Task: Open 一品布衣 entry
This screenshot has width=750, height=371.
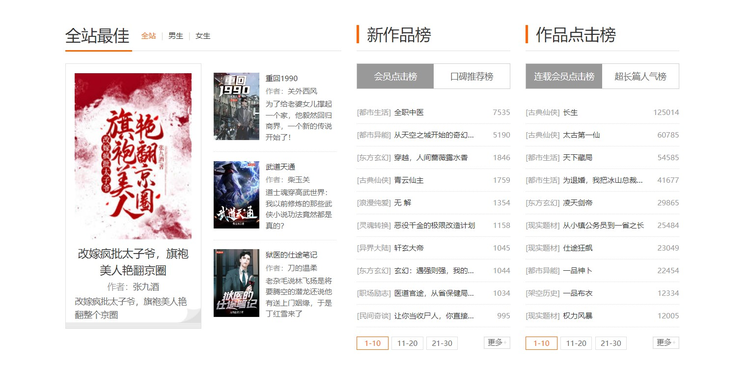Action: point(578,293)
